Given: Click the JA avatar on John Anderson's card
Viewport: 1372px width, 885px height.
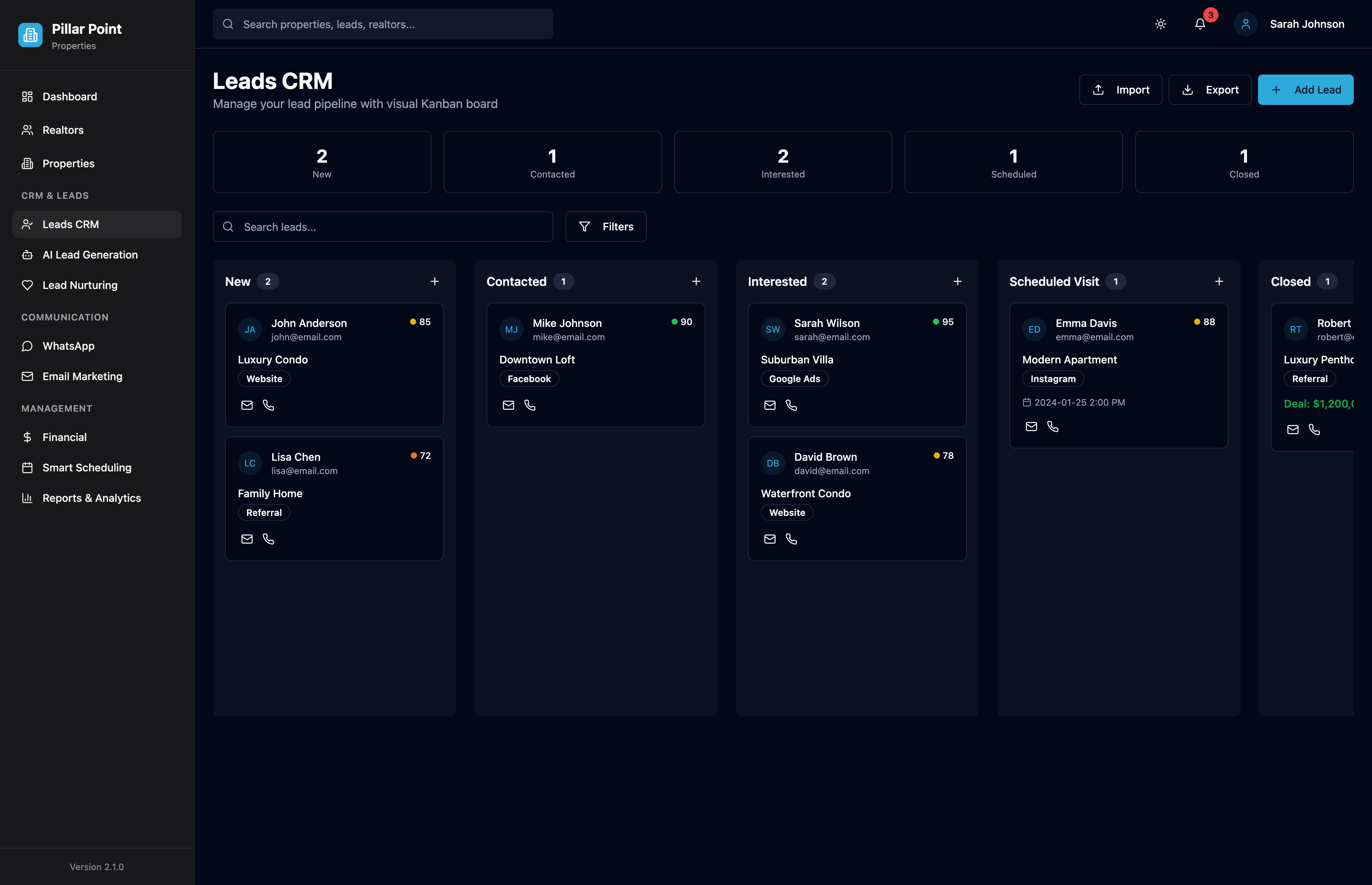Looking at the screenshot, I should [x=250, y=329].
